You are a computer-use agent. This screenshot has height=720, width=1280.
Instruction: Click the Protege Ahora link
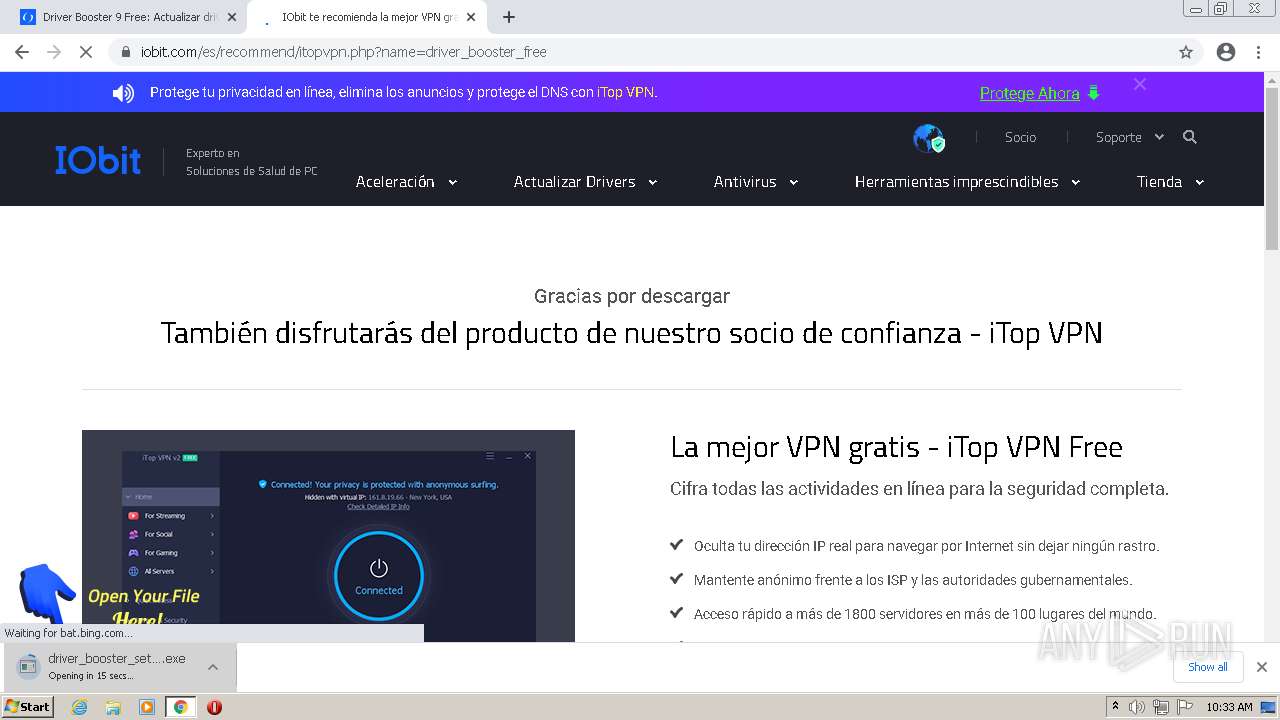pyautogui.click(x=1030, y=93)
